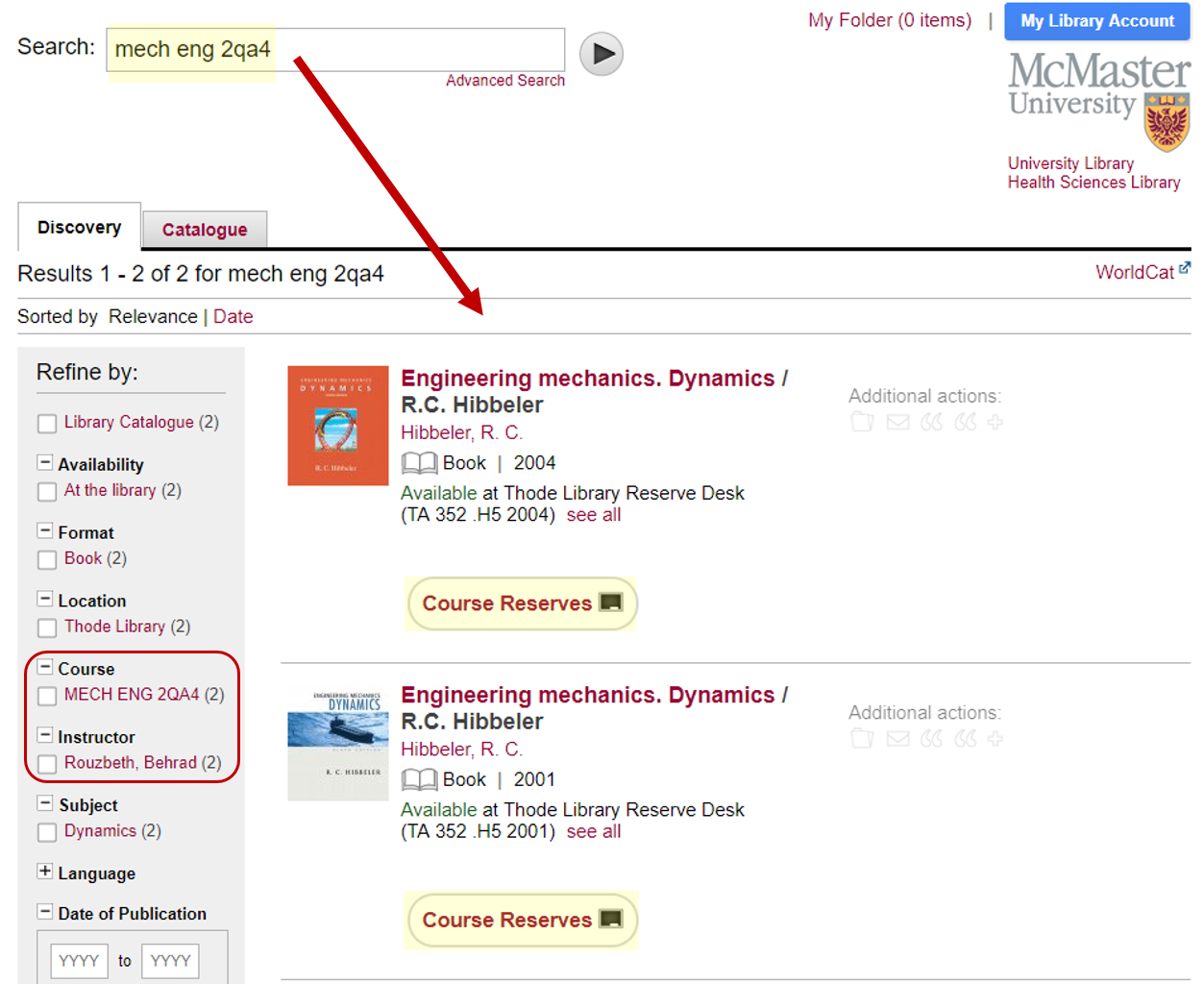Visit the Health Sciences Library link
The width and height of the screenshot is (1204, 984).
1093,183
